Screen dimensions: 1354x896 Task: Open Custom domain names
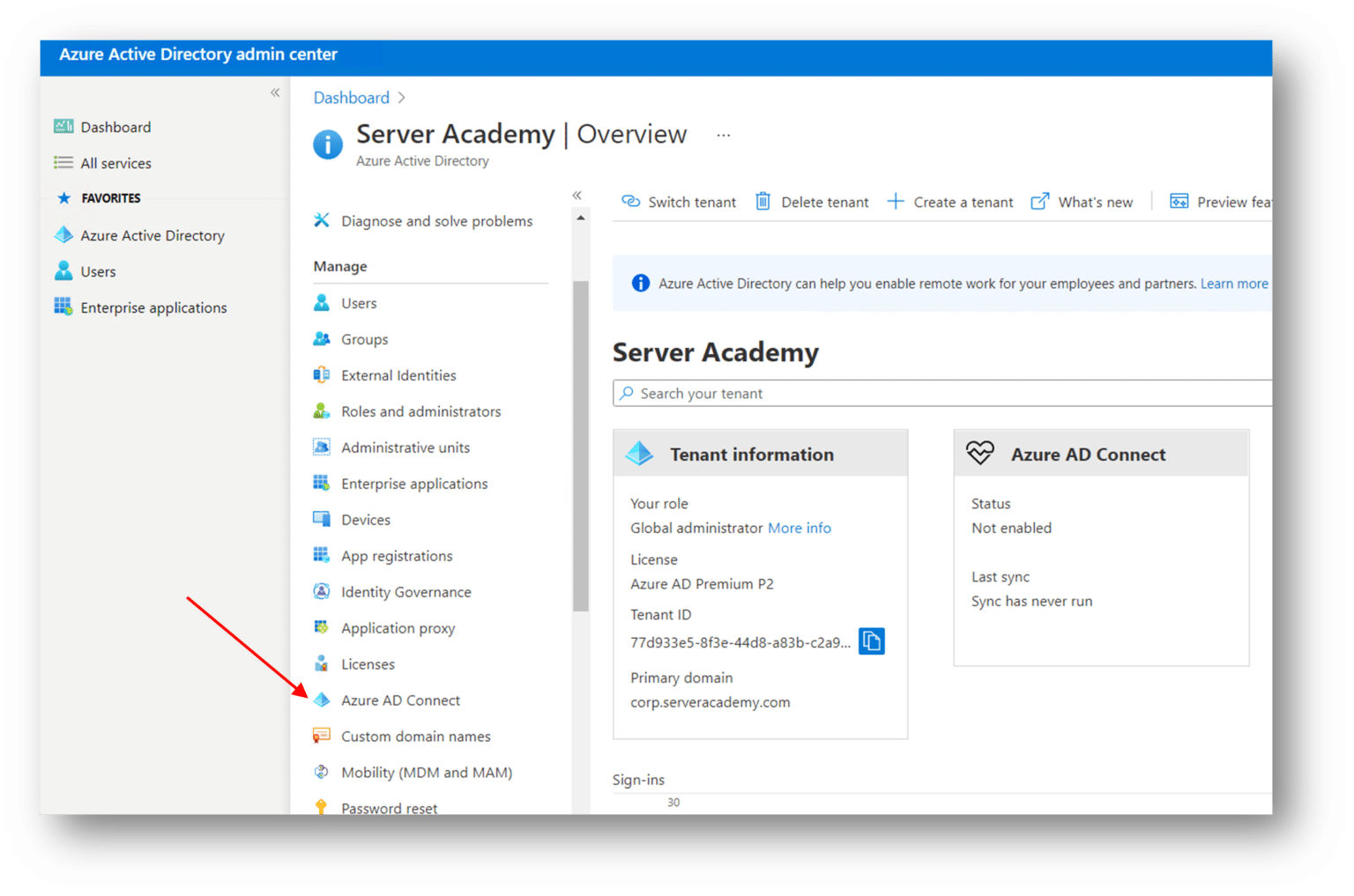[415, 736]
